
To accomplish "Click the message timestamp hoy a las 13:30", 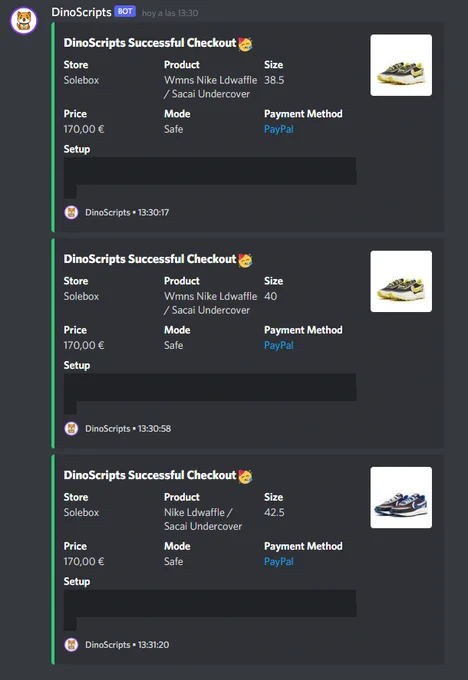I will click(170, 13).
